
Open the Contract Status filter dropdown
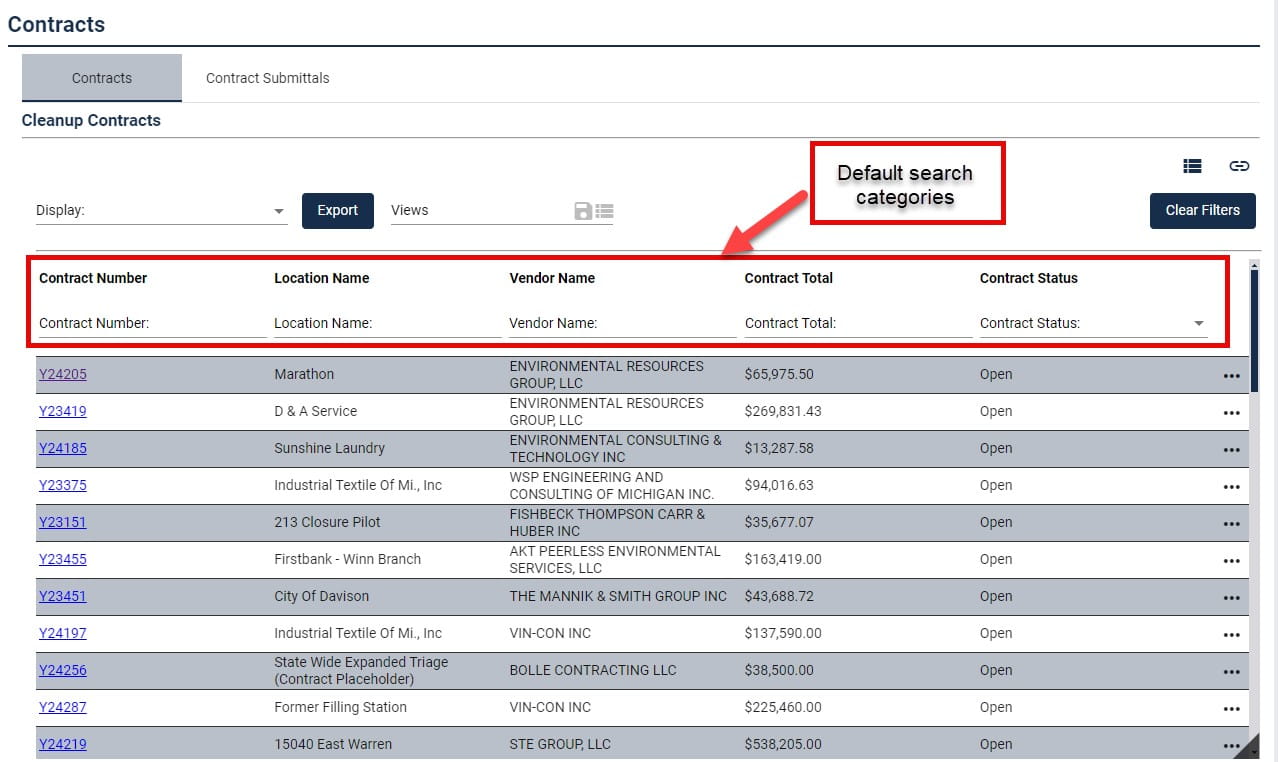click(1093, 323)
